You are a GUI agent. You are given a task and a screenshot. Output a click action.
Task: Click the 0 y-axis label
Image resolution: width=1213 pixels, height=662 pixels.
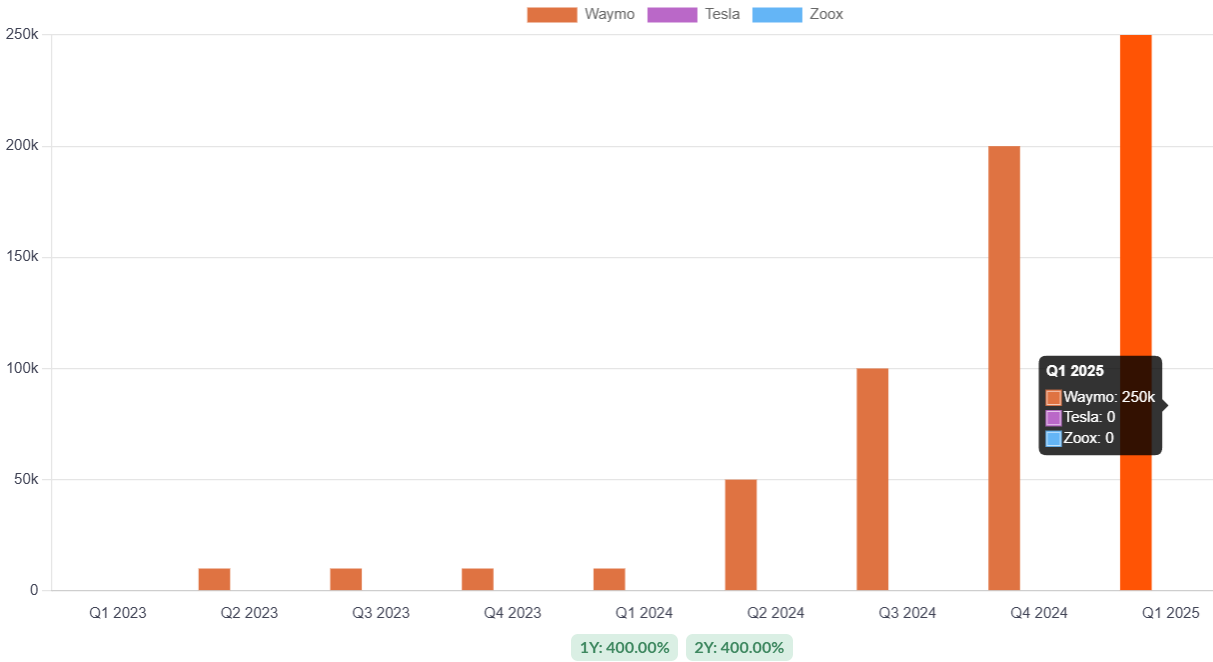[x=34, y=590]
